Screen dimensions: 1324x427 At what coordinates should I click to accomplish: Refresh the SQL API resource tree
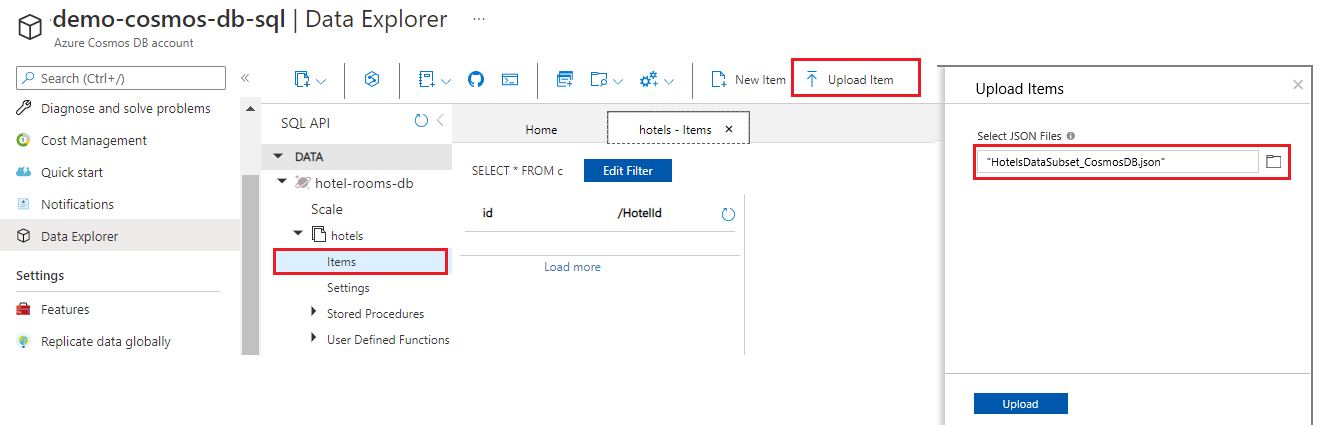pyautogui.click(x=421, y=121)
